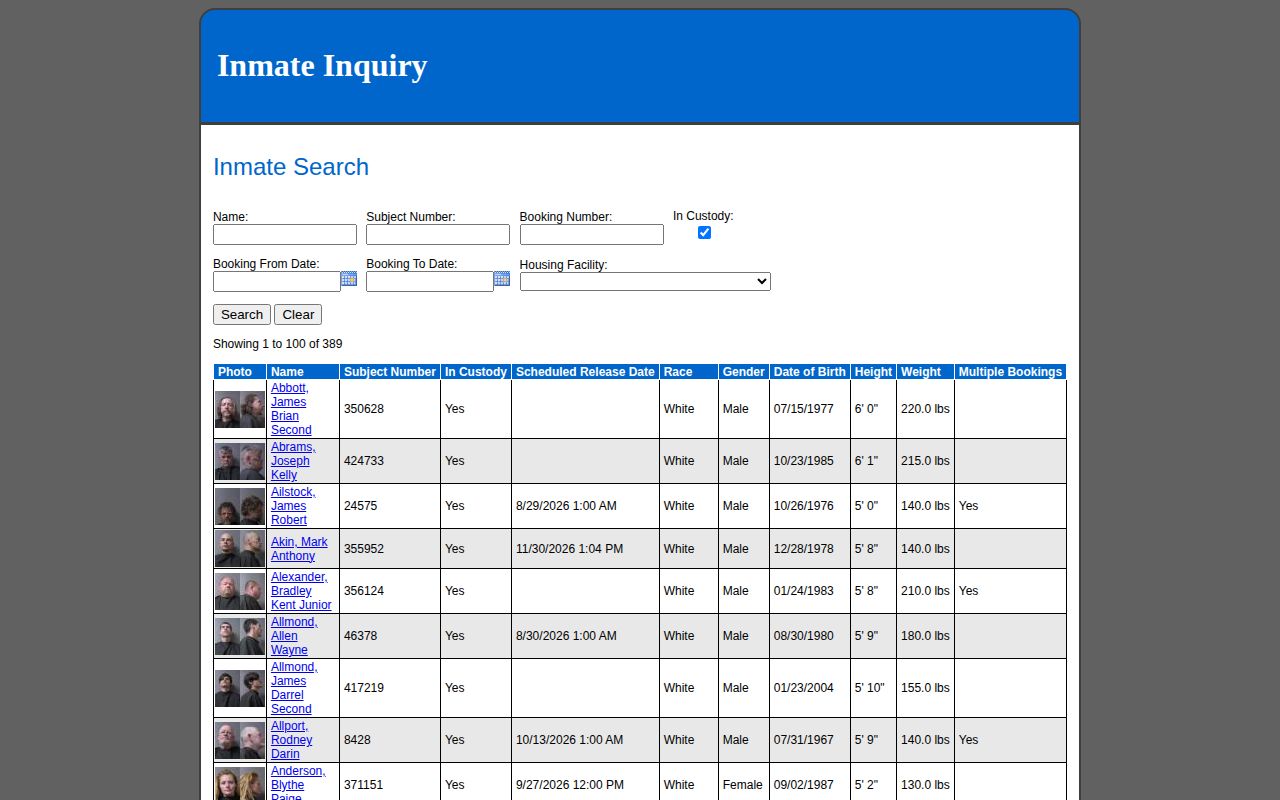Expand the Housing Facility dropdown
1280x800 pixels.
click(x=645, y=282)
